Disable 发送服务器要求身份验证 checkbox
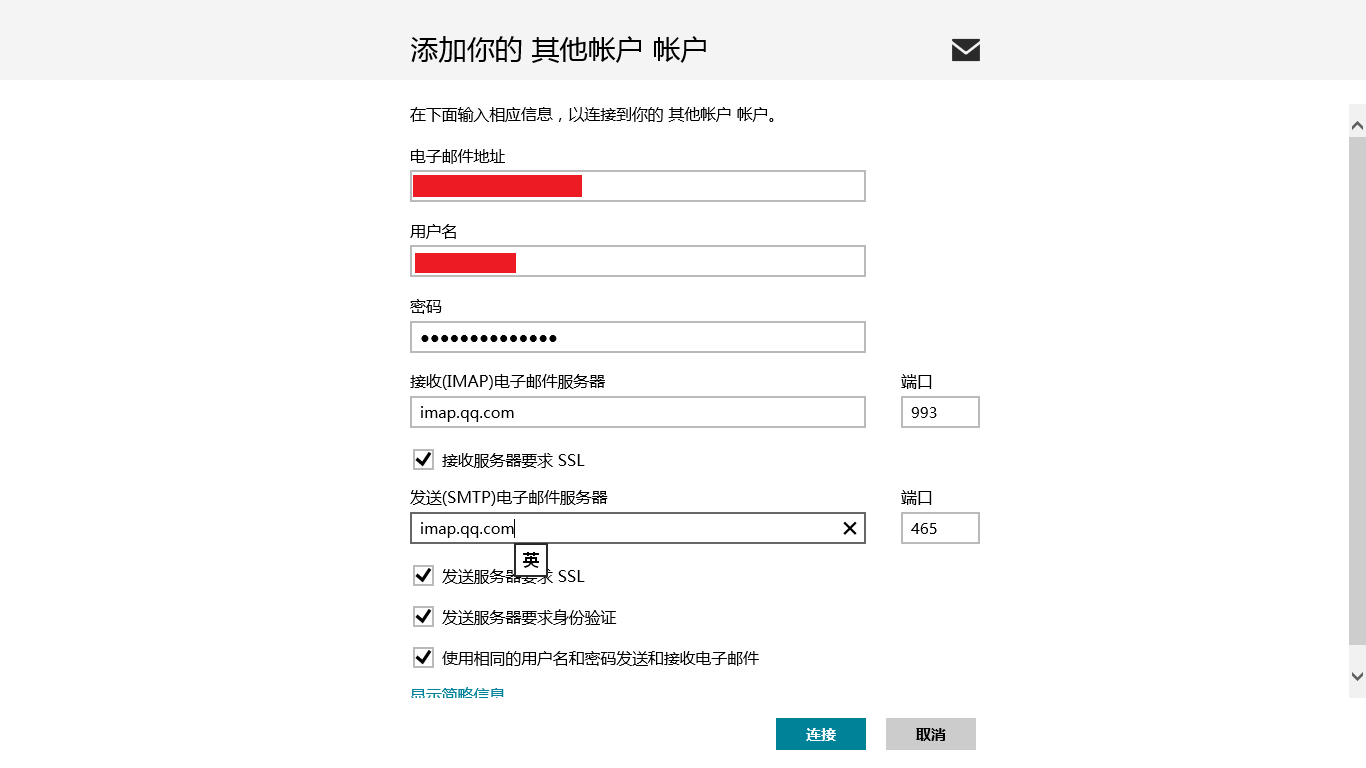1366x768 pixels. pos(423,617)
